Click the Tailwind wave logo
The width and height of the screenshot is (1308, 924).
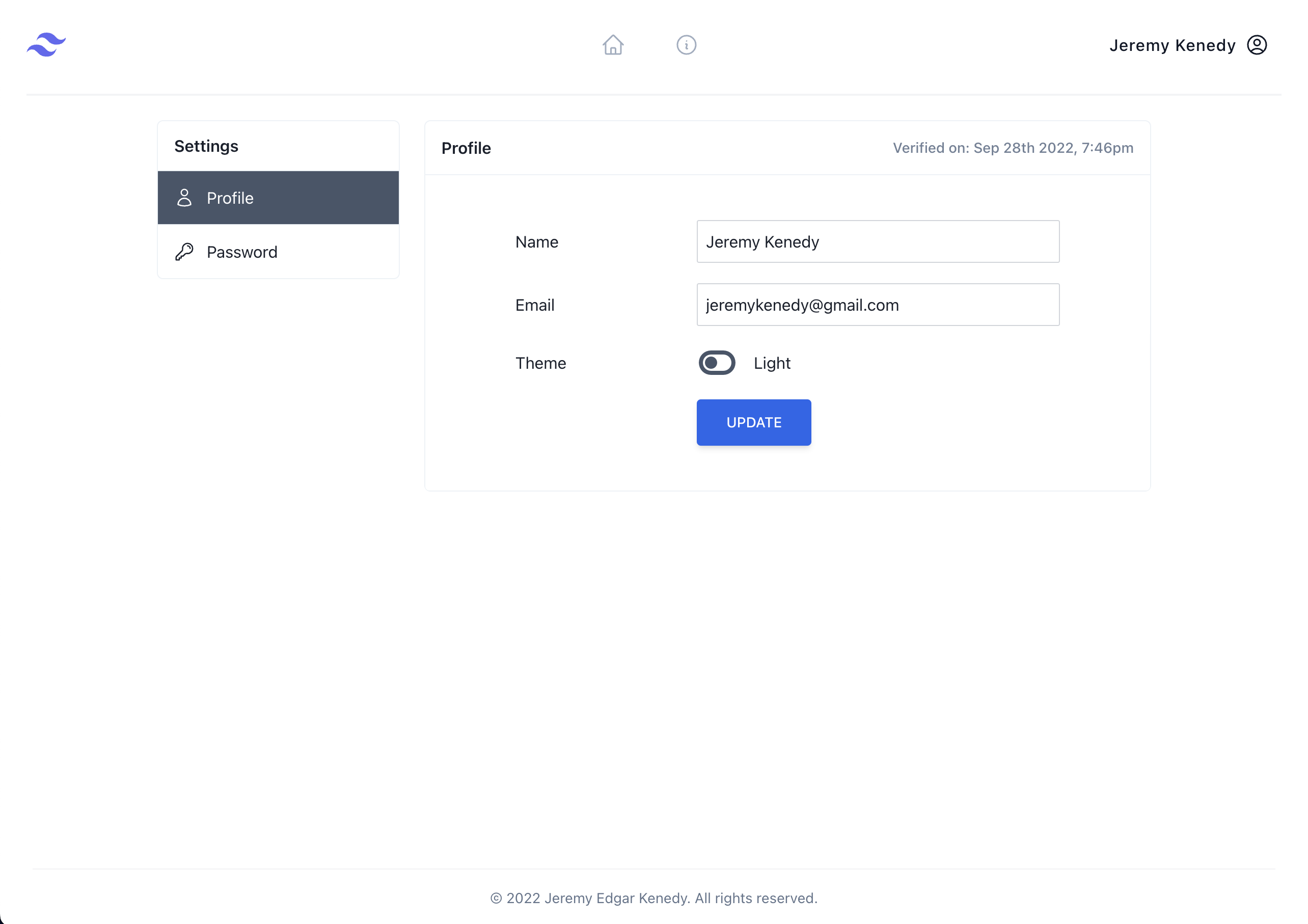coord(46,44)
